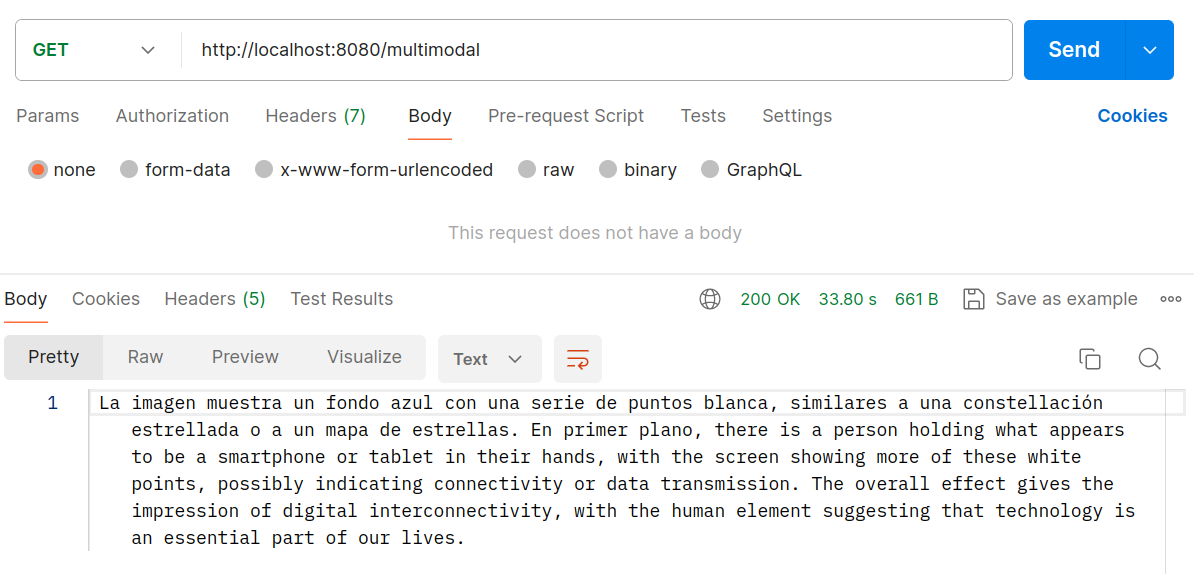Viewport: 1194px width, 574px height.
Task: Click the response text starting 'La imagen muestra'
Action: coord(617,470)
